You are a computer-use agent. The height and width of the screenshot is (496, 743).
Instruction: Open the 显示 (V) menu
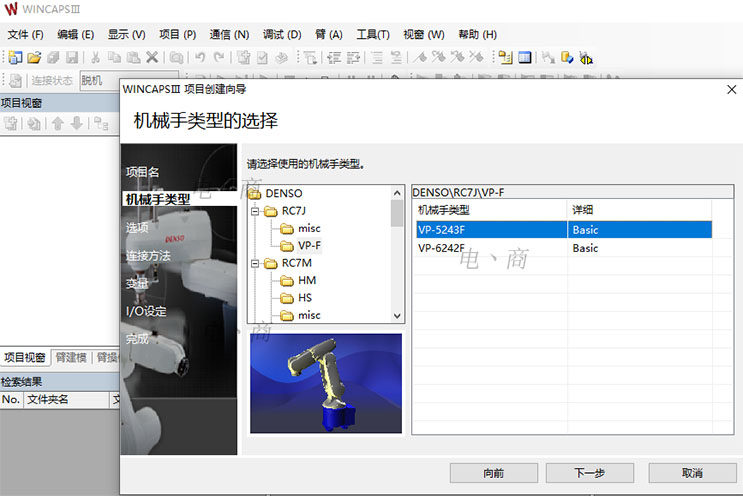(126, 35)
